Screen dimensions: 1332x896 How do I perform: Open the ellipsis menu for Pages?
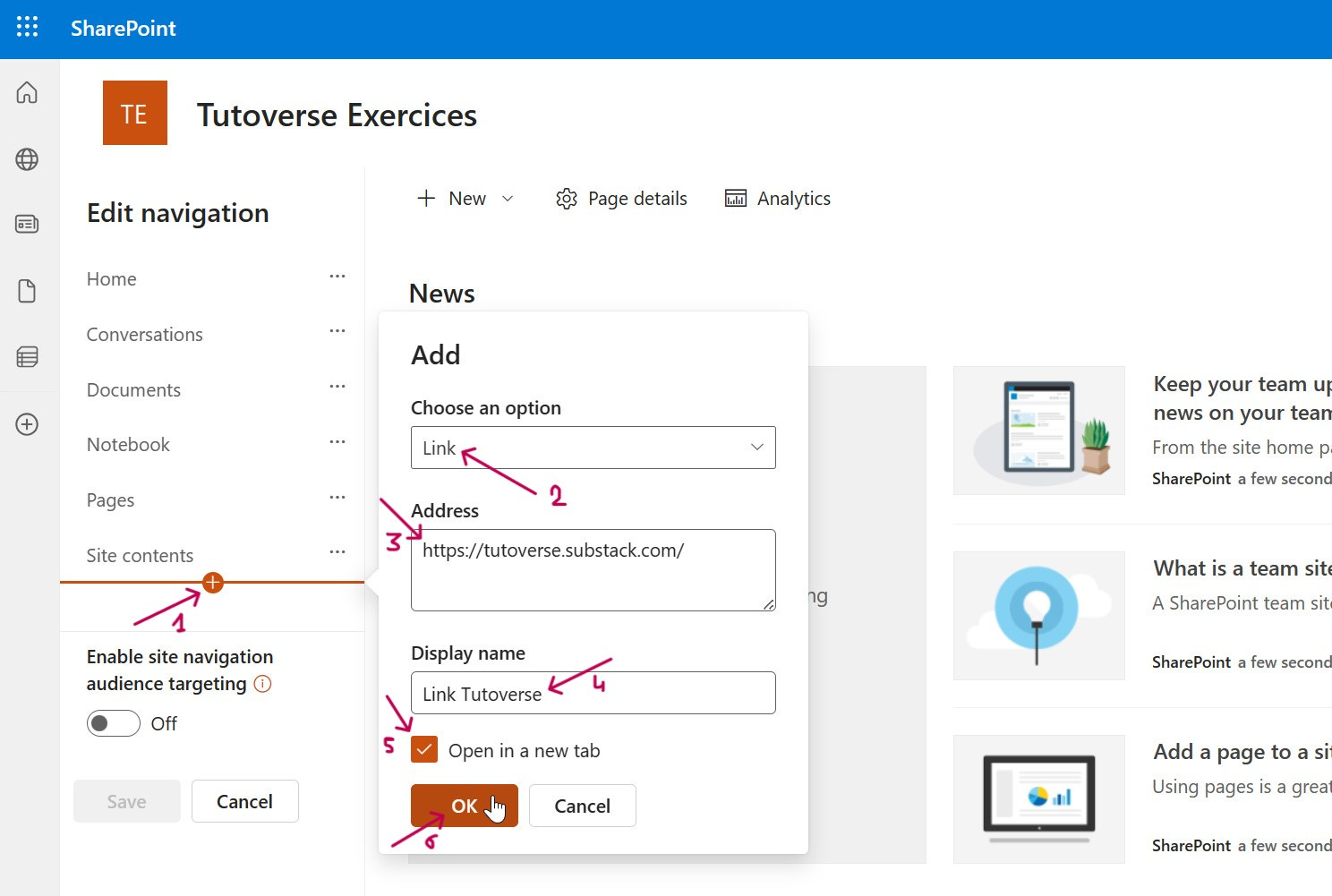[x=337, y=498]
